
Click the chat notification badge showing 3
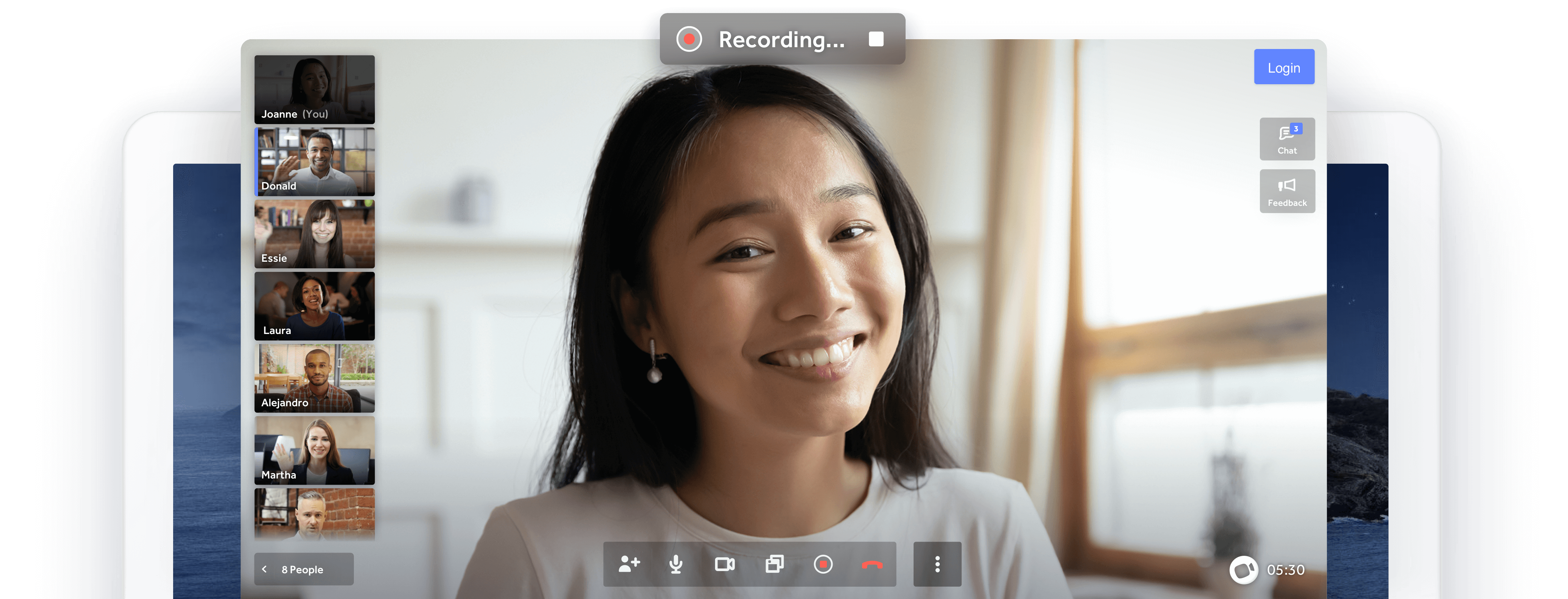(x=1296, y=129)
